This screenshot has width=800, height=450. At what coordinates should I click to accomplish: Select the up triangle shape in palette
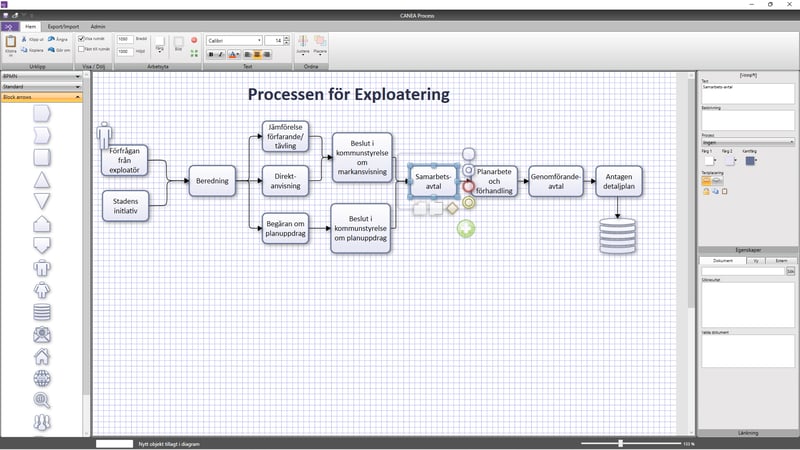point(42,180)
